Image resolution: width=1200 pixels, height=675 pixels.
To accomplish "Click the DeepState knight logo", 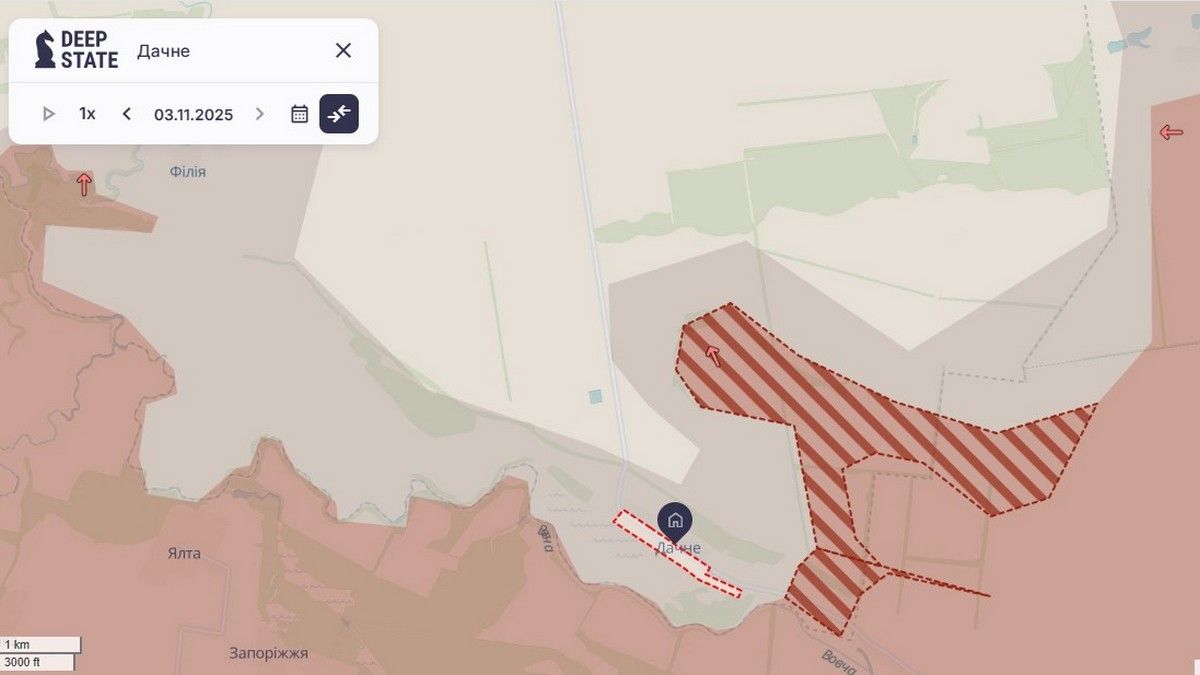I will click(x=45, y=50).
